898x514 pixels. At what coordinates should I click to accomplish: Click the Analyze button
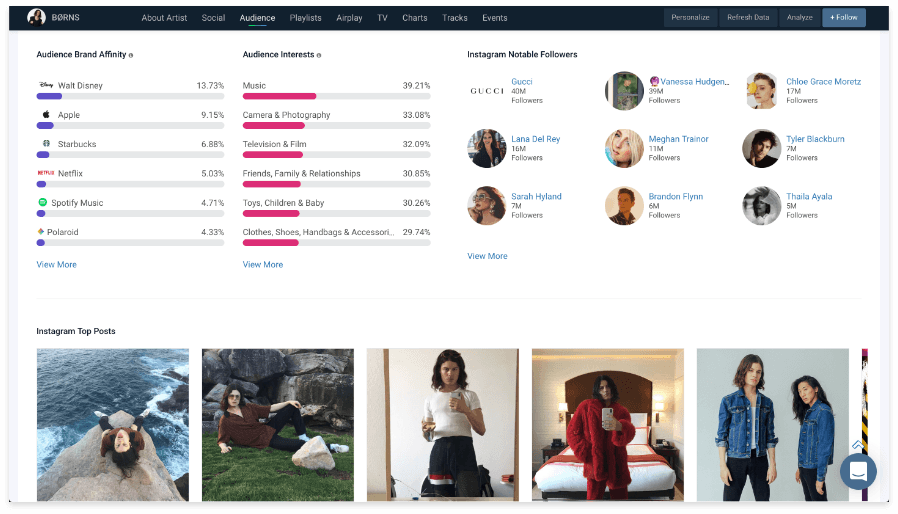tap(799, 17)
